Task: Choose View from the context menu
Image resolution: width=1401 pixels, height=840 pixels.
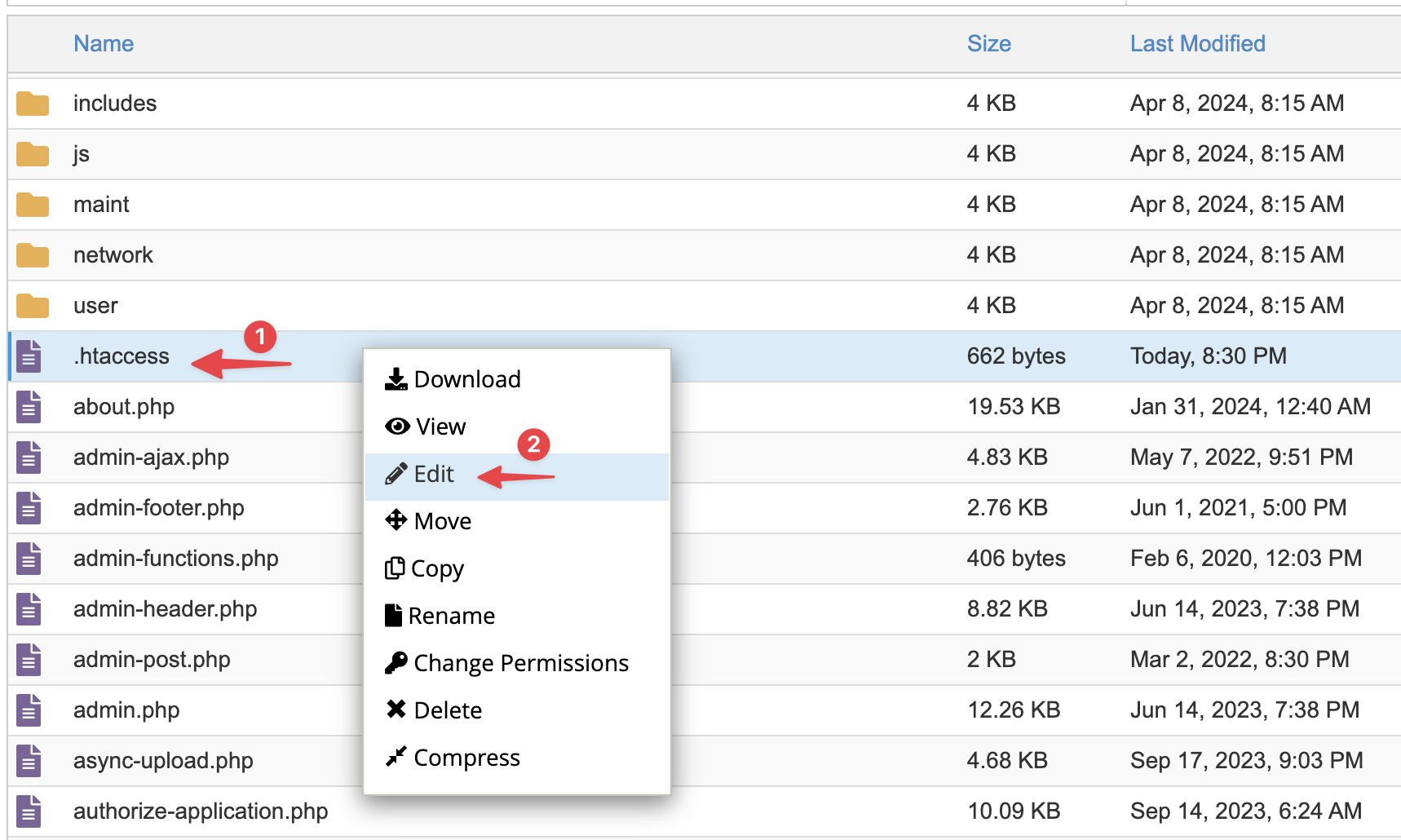Action: click(517, 427)
